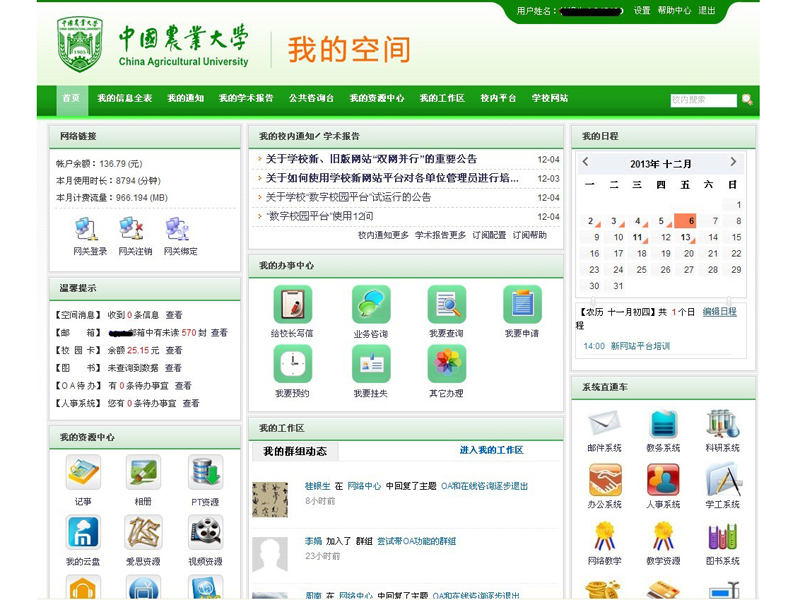Open 我的通知 in navigation bar
This screenshot has width=800, height=600.
click(186, 98)
